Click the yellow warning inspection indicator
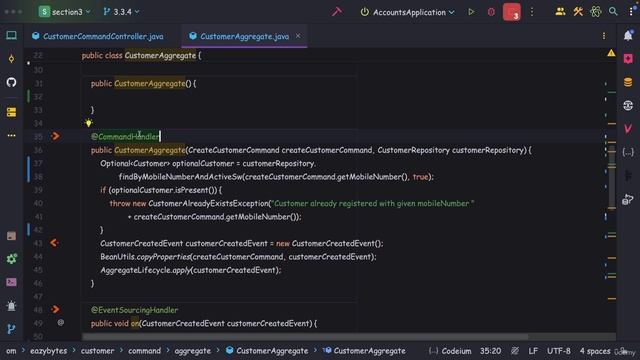The image size is (640, 360). point(611,53)
